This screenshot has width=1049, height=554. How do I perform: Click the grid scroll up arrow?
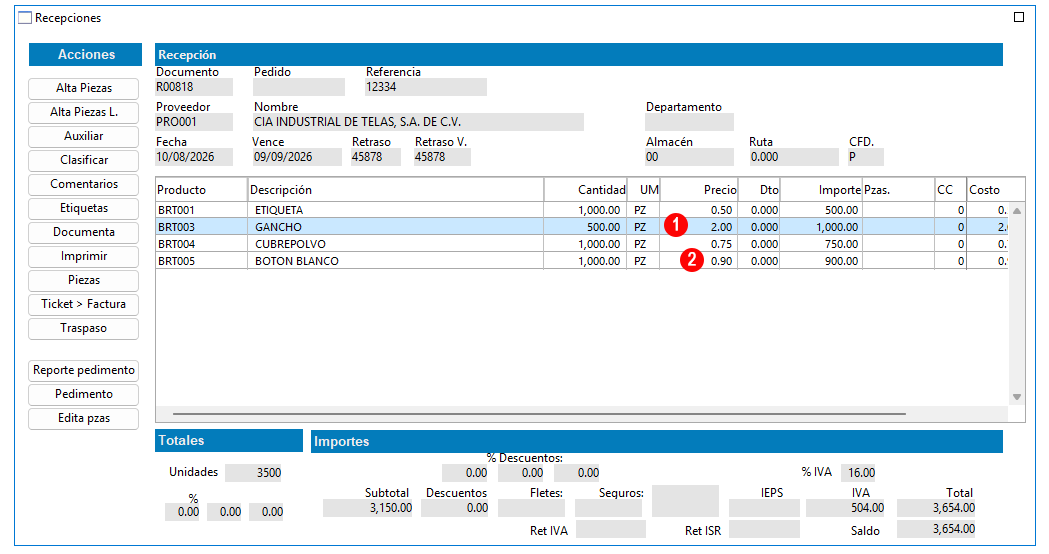1017,211
